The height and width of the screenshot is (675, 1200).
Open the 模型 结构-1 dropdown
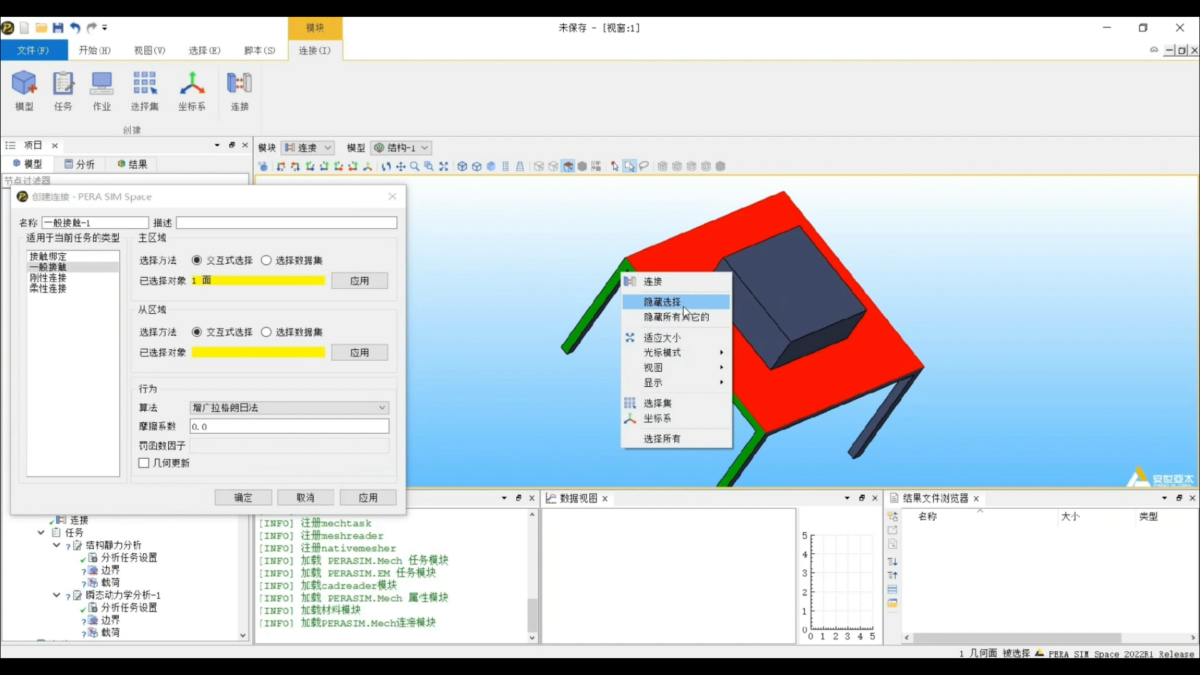[x=401, y=148]
